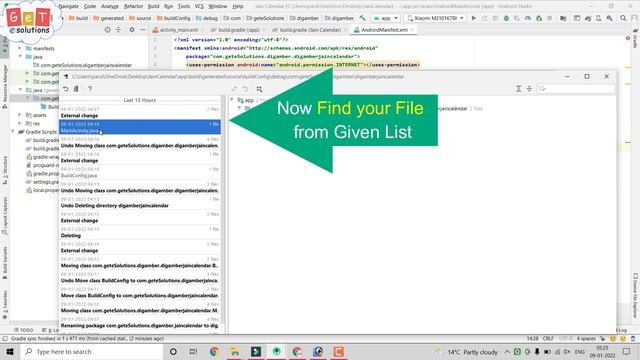640x360 pixels.
Task: Click the buildConfig breadcrumb in navigation bar
Action: [174, 18]
